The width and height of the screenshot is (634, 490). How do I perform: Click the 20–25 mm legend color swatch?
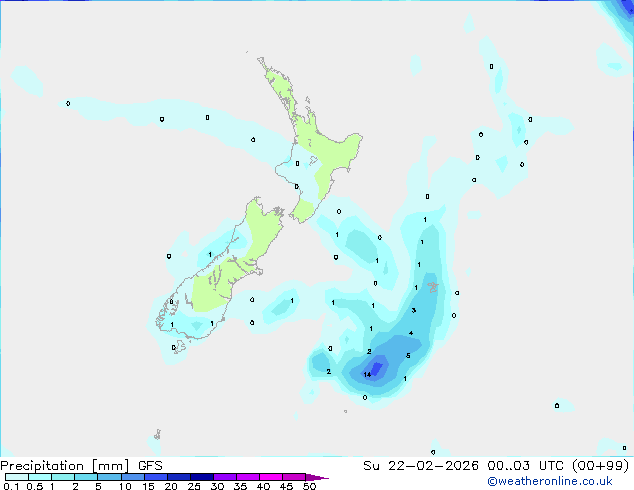tap(178, 477)
